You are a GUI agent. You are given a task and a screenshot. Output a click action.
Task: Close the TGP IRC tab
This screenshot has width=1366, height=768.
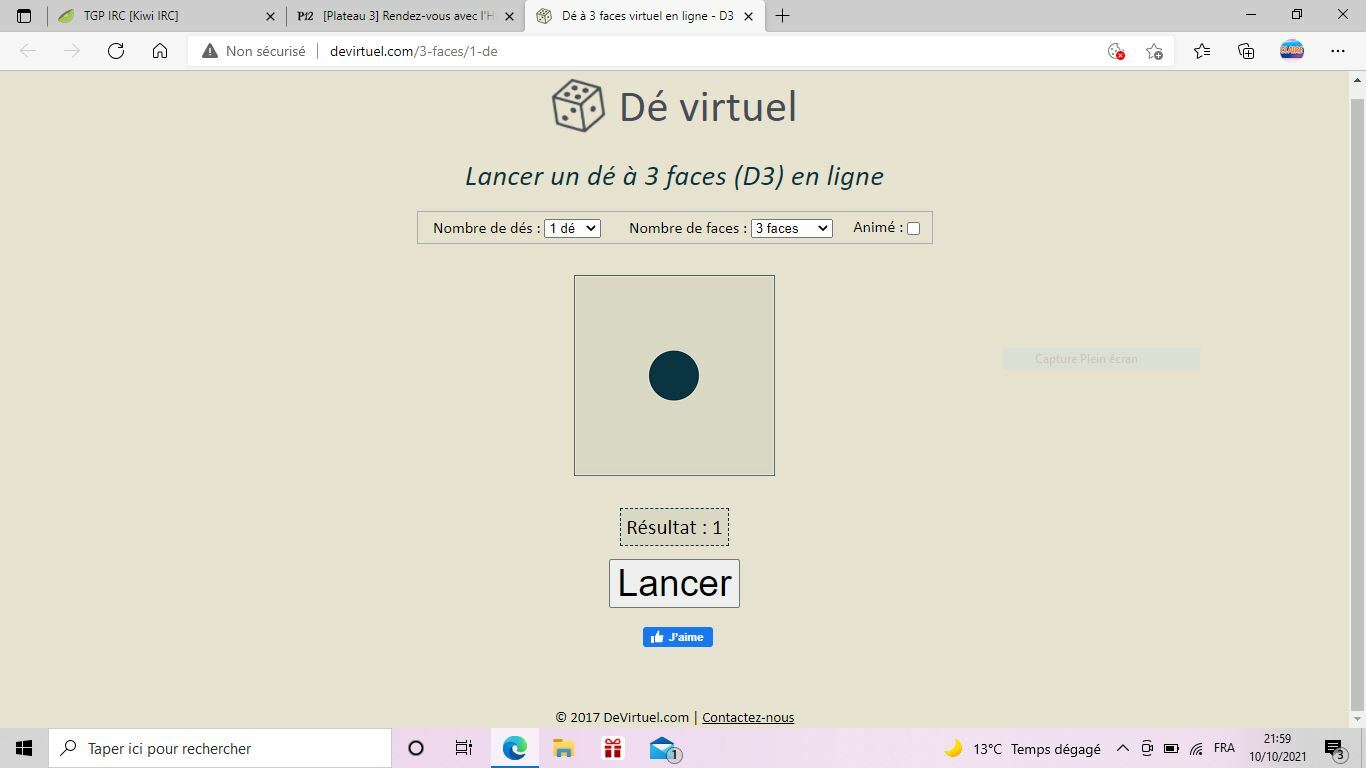(270, 16)
